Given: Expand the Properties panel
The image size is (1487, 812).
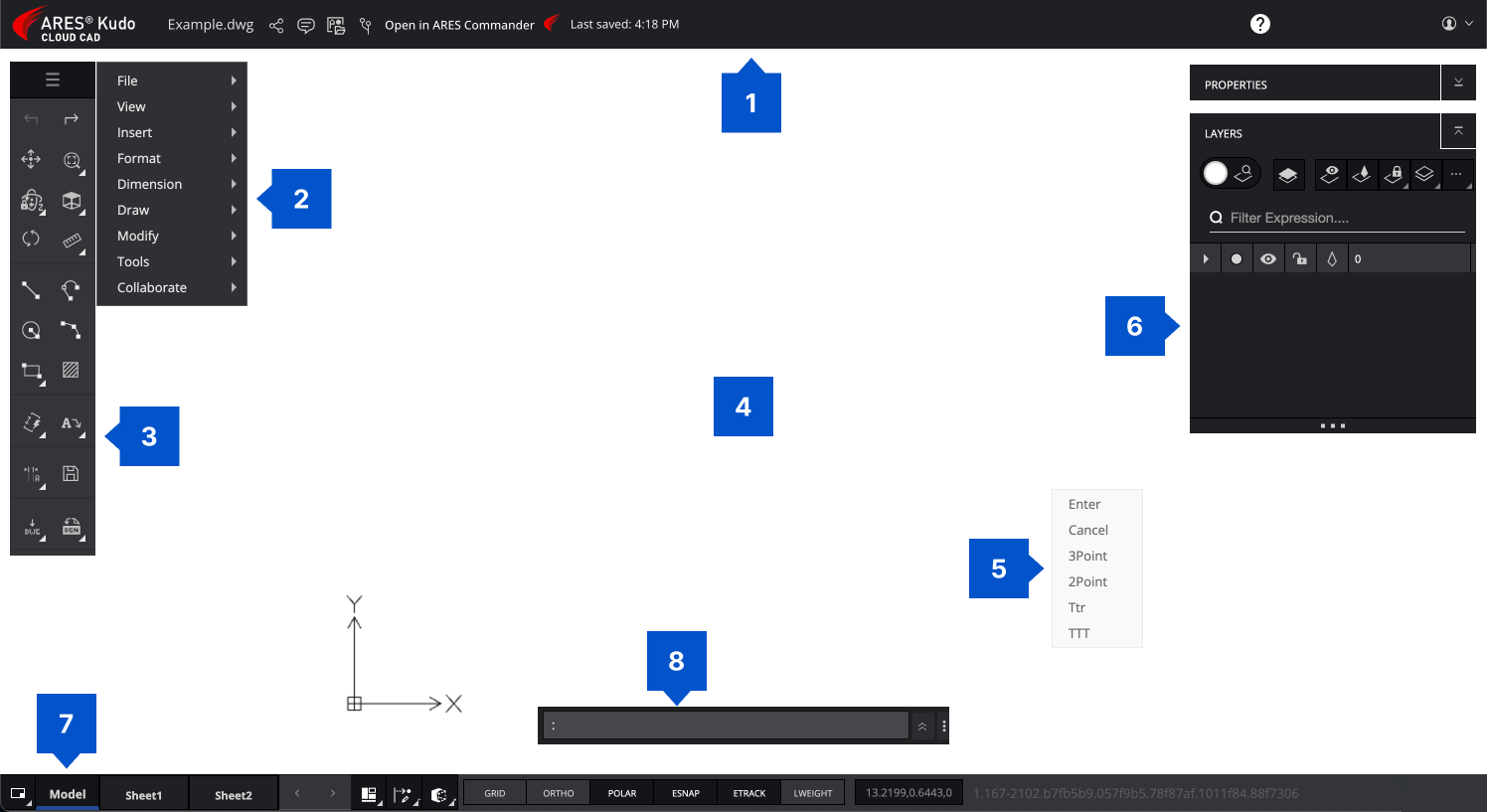Looking at the screenshot, I should pos(1458,83).
